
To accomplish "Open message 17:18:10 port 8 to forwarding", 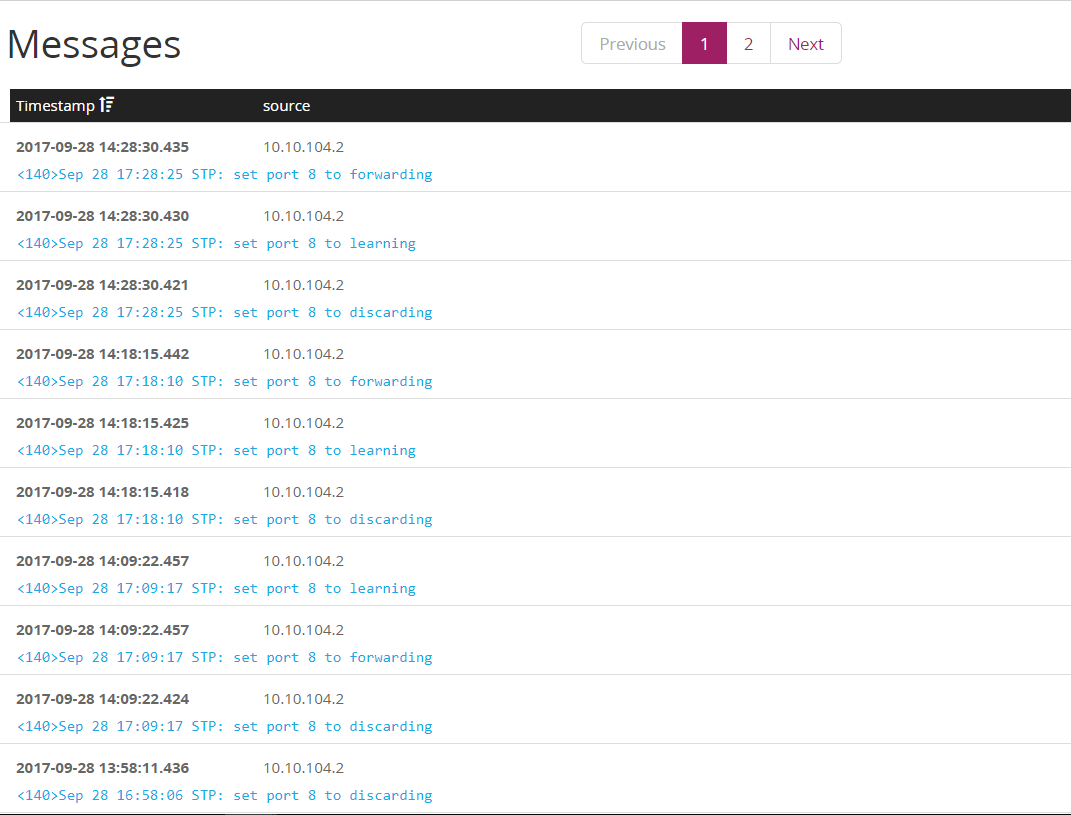I will click(x=225, y=382).
